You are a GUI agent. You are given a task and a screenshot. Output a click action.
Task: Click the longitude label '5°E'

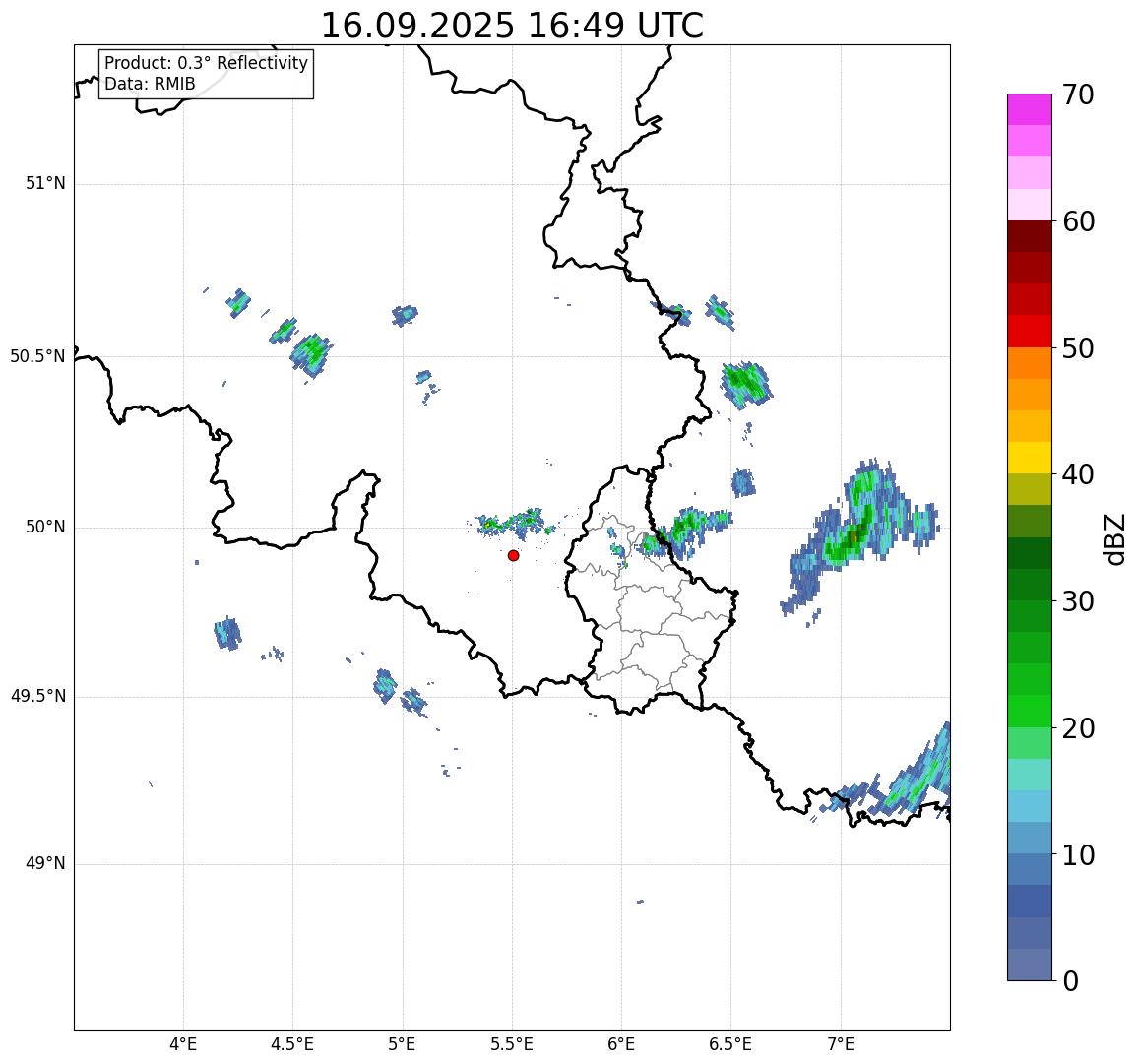[x=402, y=1045]
